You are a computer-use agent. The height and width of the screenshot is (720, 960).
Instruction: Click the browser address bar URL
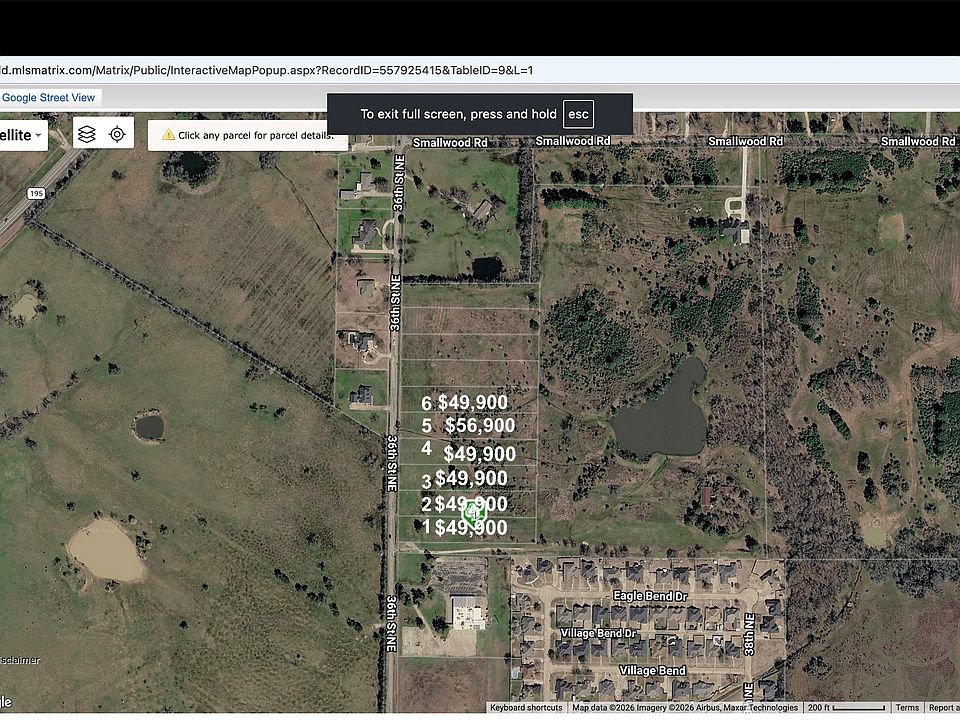267,70
